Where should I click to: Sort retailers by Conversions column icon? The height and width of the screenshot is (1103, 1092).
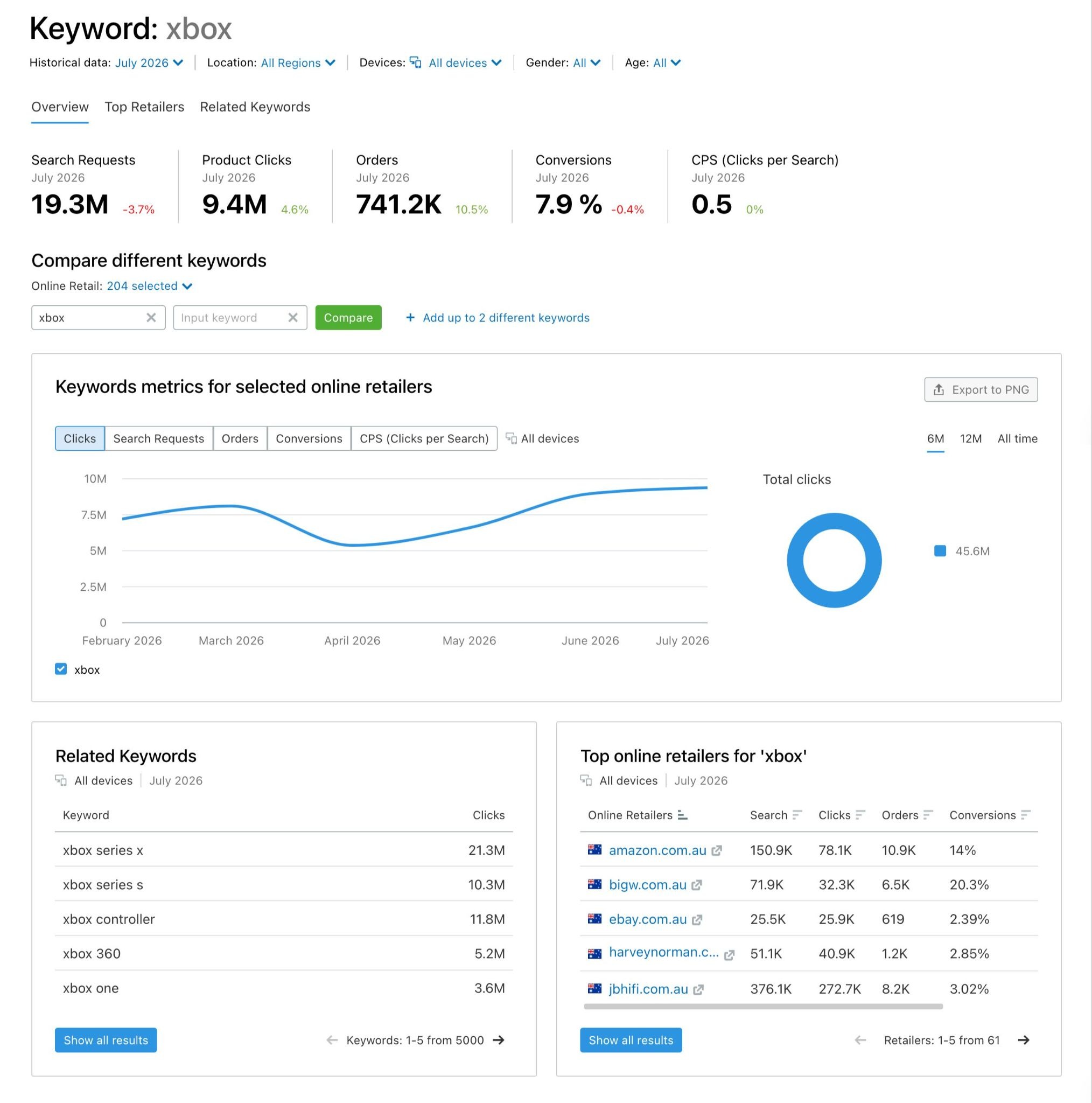click(1026, 815)
